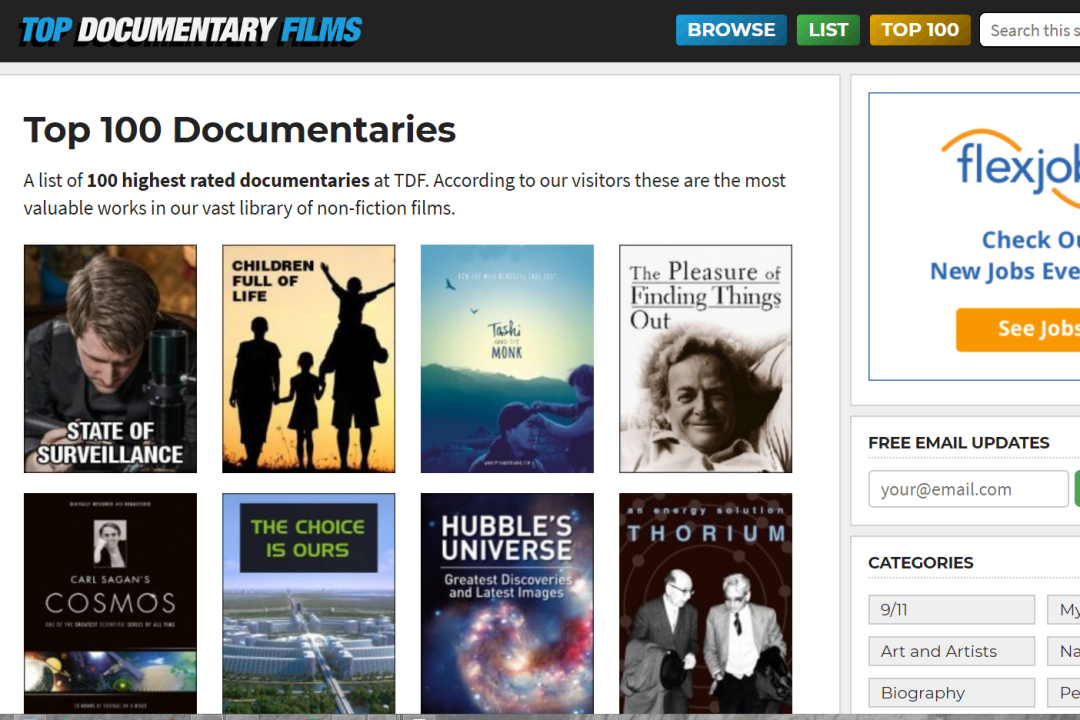The height and width of the screenshot is (720, 1080).
Task: Click the Top 100 Documentaries heading
Action: [240, 130]
